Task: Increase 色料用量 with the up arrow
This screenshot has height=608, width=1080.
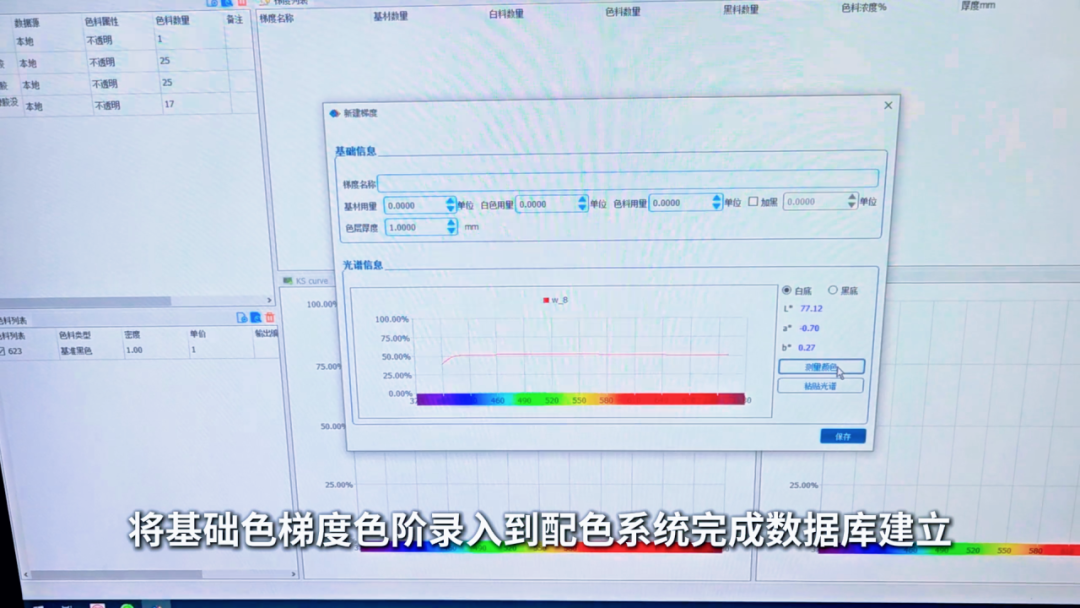Action: [716, 198]
